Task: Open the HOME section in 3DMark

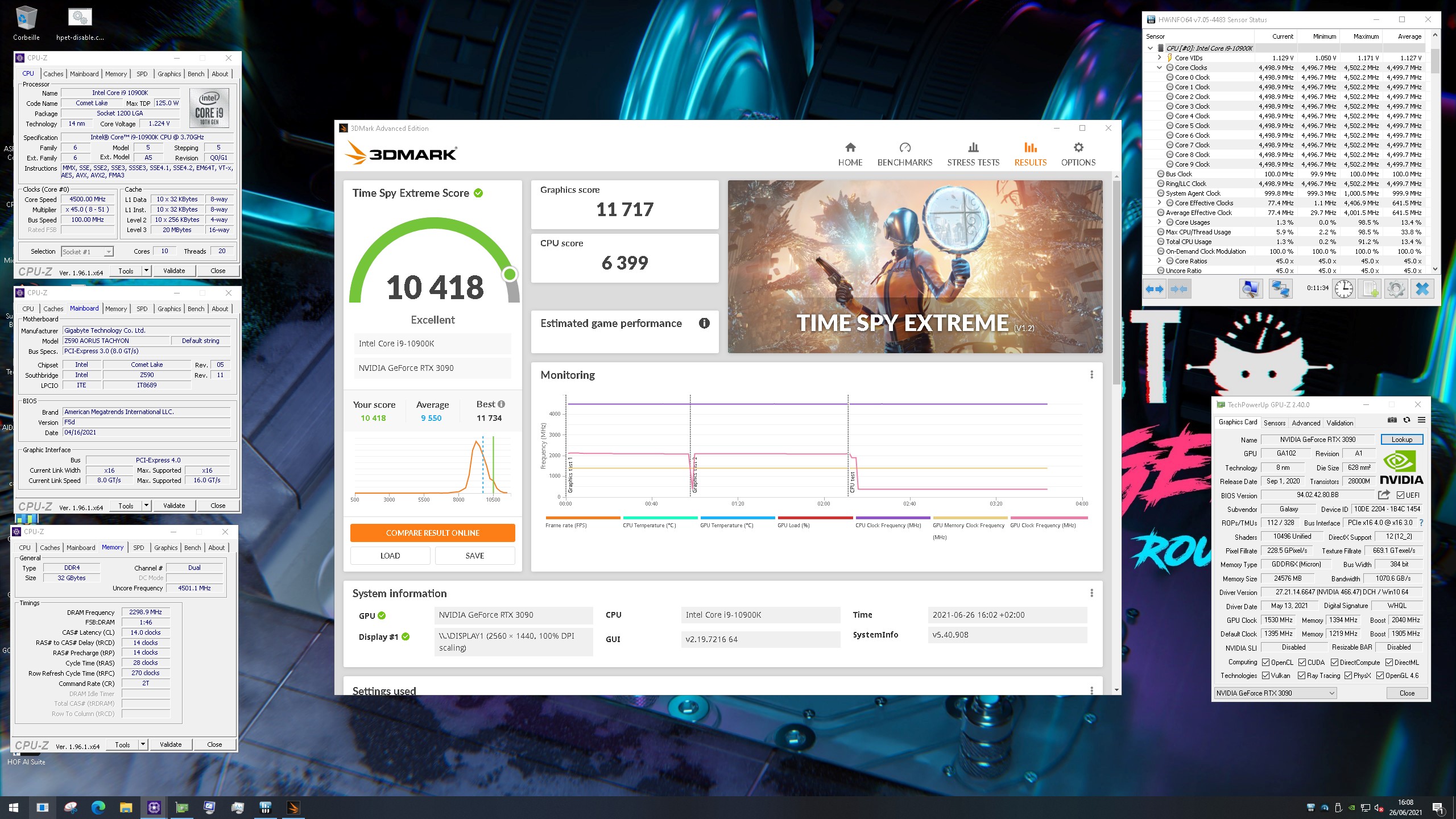Action: tap(850, 154)
